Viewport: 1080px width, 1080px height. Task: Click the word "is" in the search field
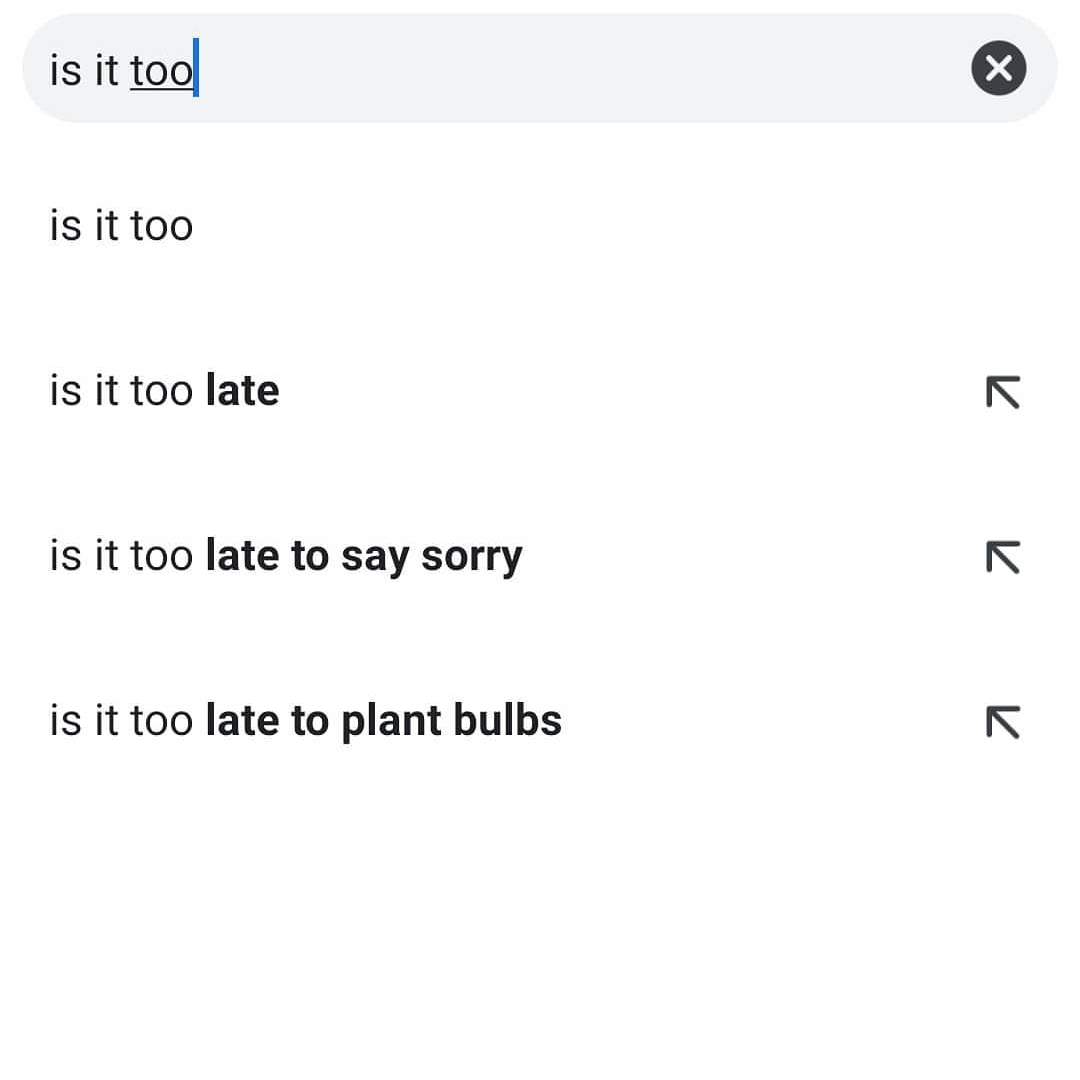point(65,70)
